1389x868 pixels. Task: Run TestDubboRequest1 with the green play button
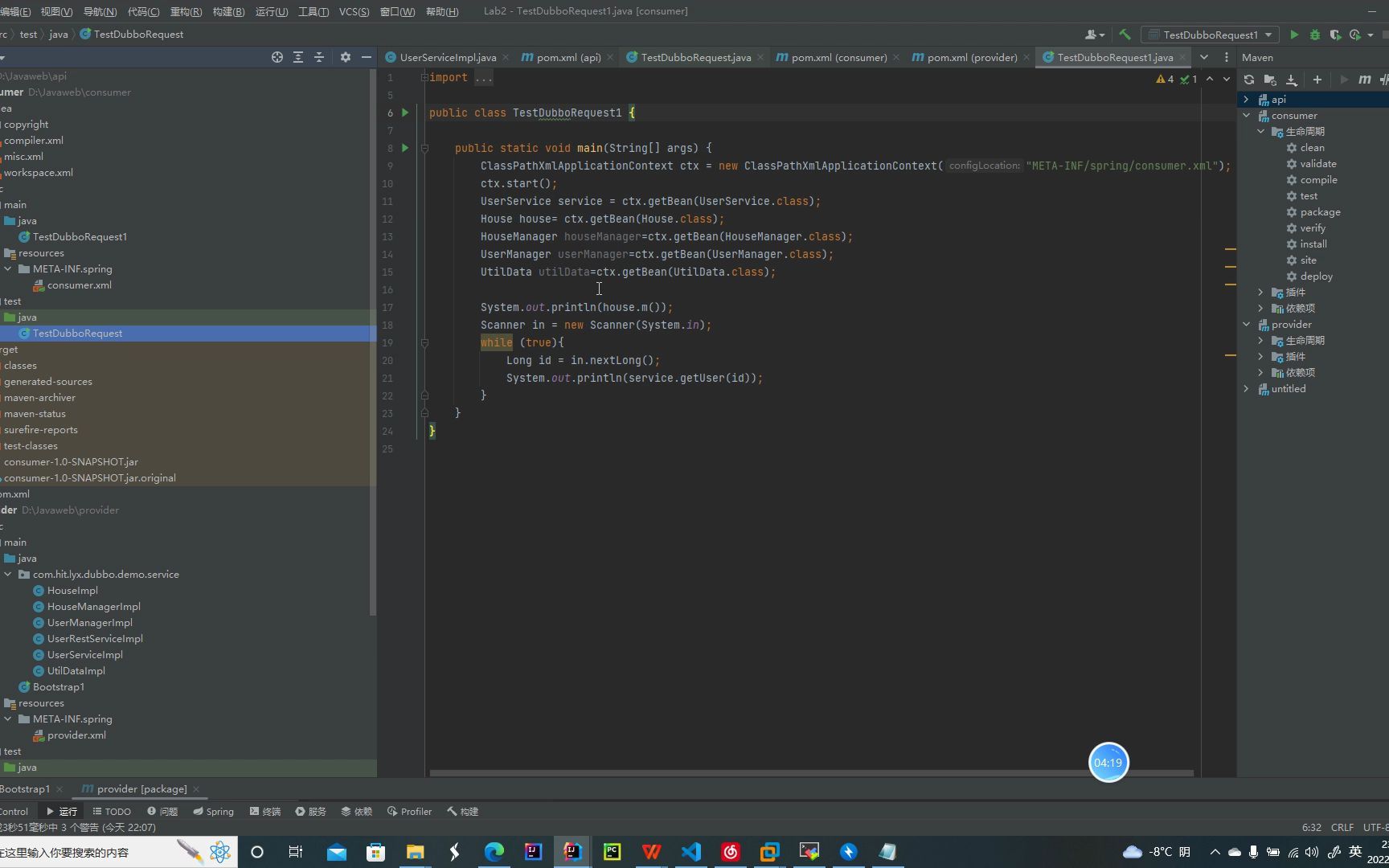(1294, 35)
